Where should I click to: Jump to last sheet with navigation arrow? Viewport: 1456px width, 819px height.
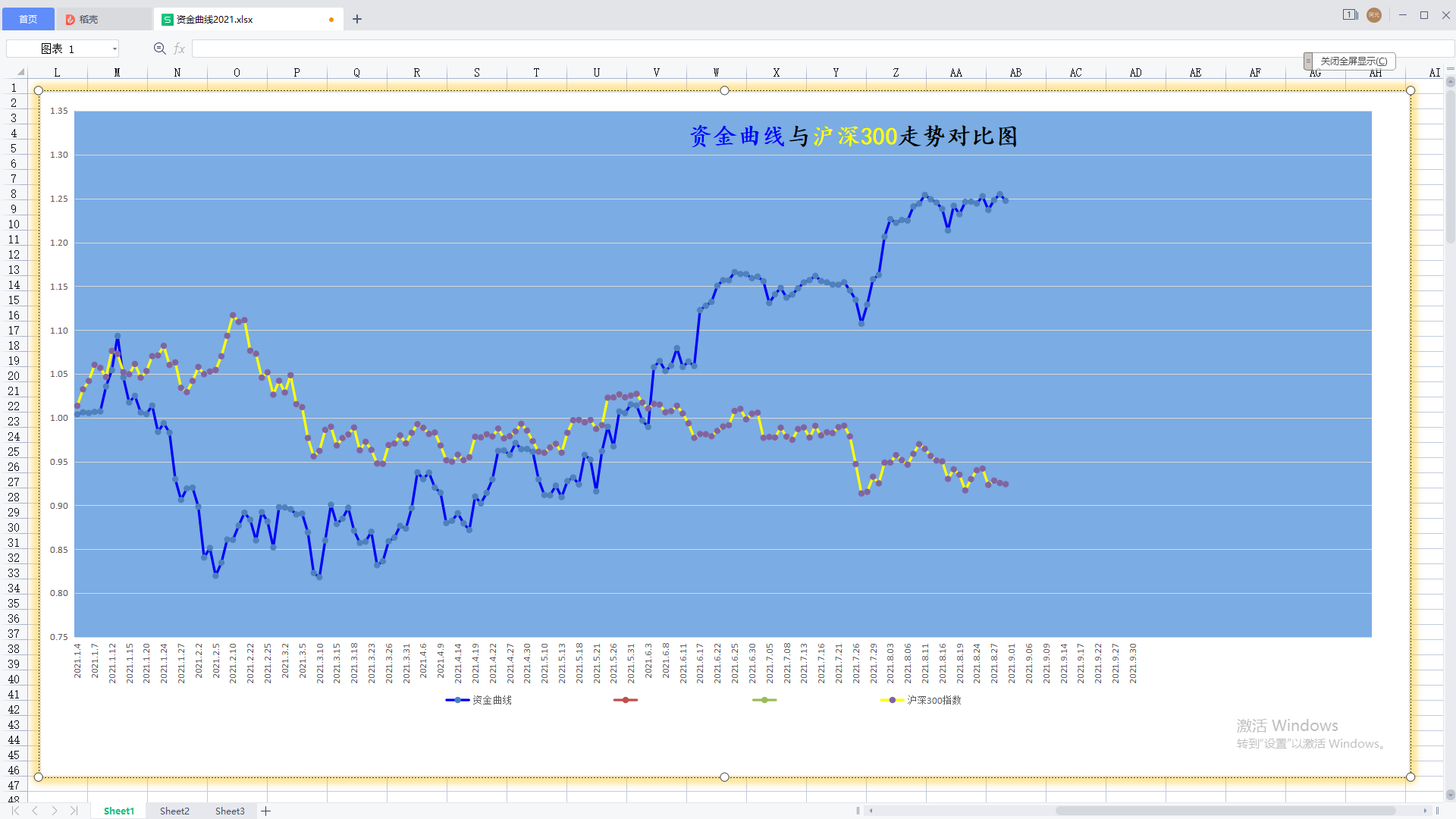(74, 811)
